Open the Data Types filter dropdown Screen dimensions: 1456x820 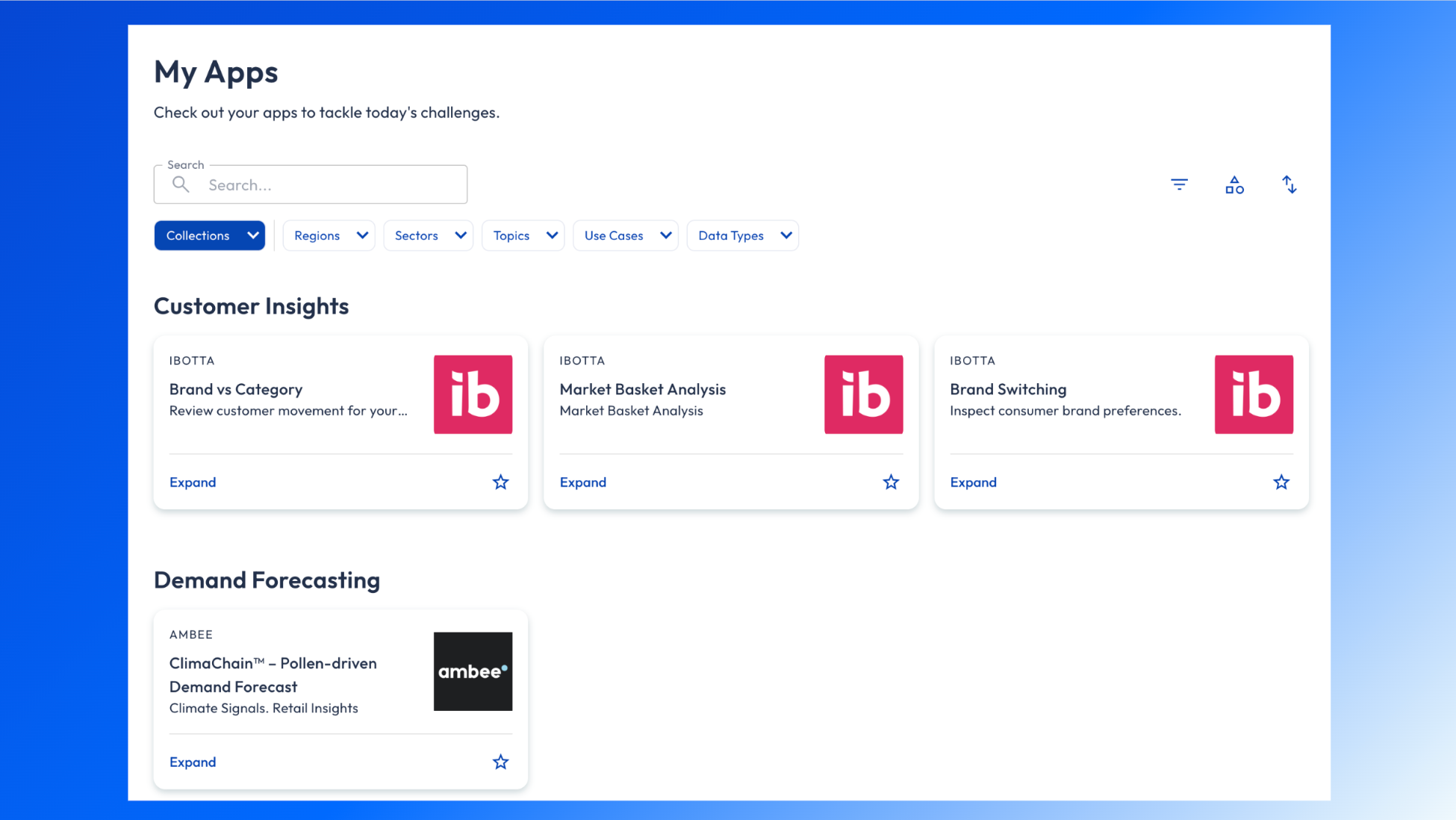pos(742,235)
